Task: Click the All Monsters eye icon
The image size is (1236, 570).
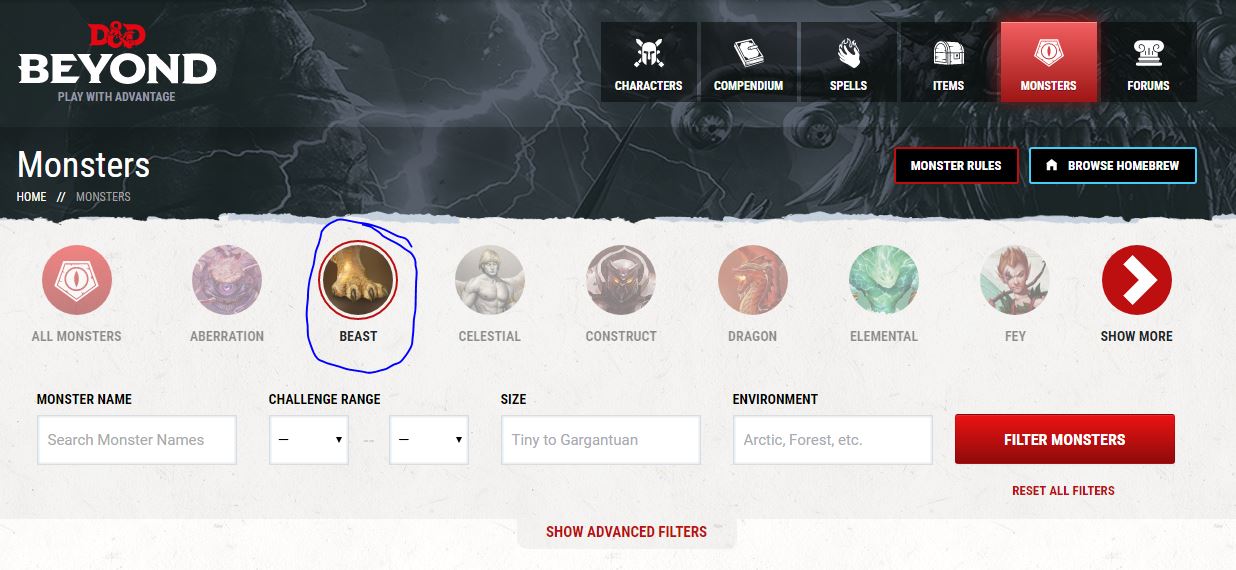Action: tap(77, 280)
